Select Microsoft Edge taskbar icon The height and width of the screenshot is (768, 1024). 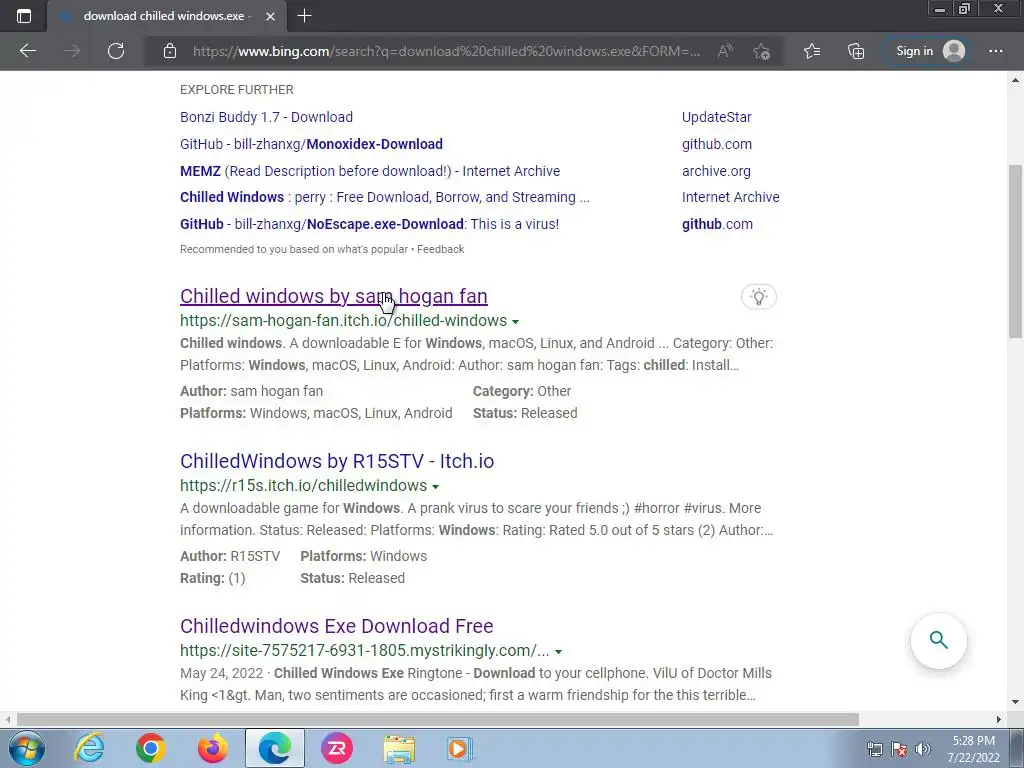[x=274, y=748]
